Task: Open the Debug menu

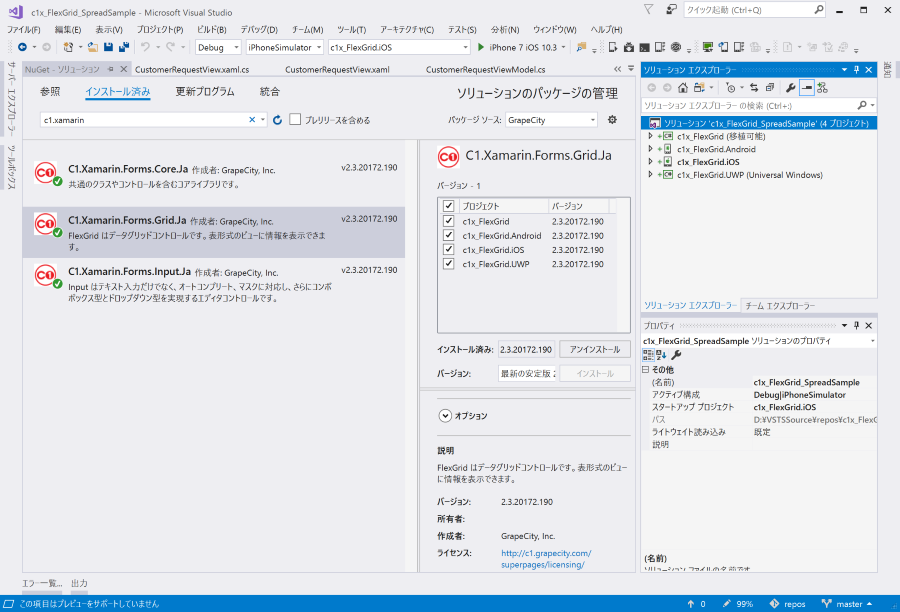Action: click(259, 29)
